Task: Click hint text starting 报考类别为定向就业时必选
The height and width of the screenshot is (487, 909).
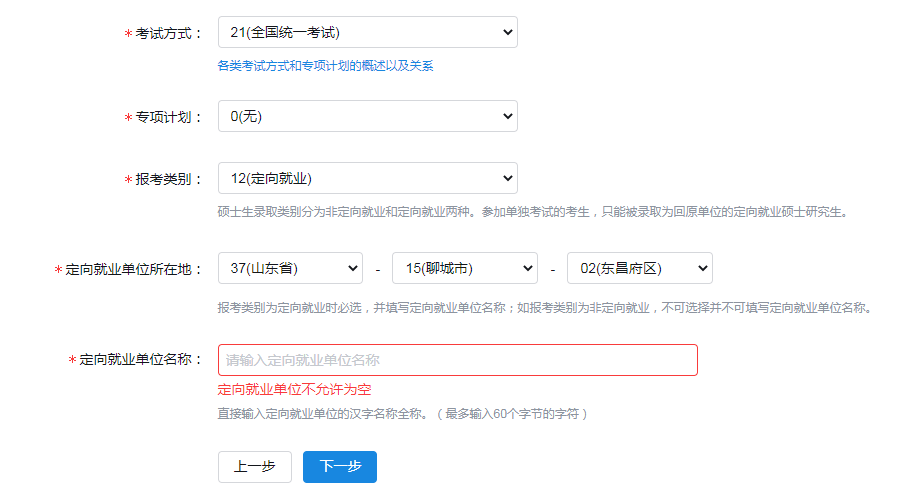Action: [545, 308]
